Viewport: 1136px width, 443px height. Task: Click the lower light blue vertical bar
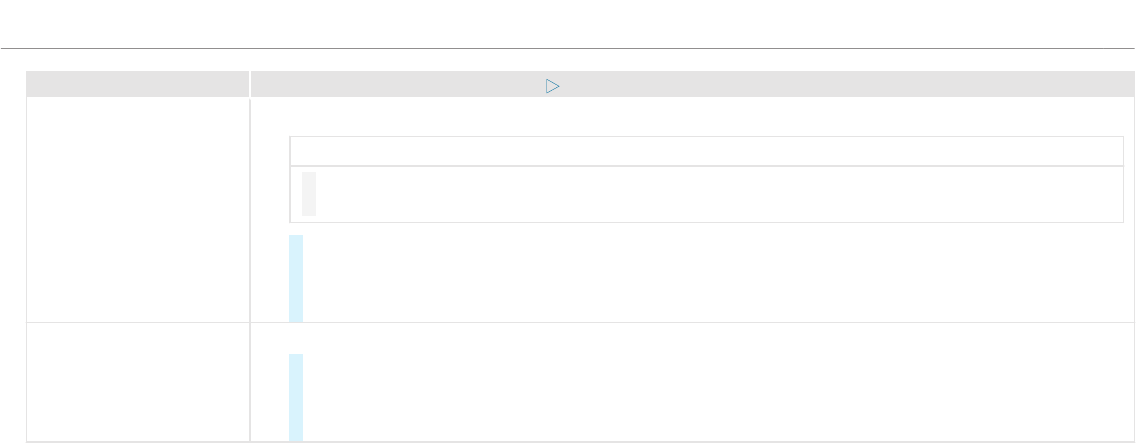pyautogui.click(x=296, y=397)
